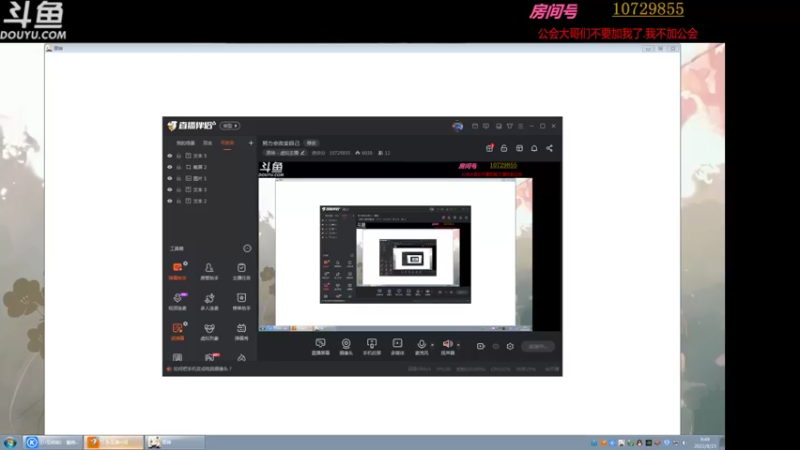The height and width of the screenshot is (450, 800).
Task: Switch to the first scene tab
Action: 186,143
